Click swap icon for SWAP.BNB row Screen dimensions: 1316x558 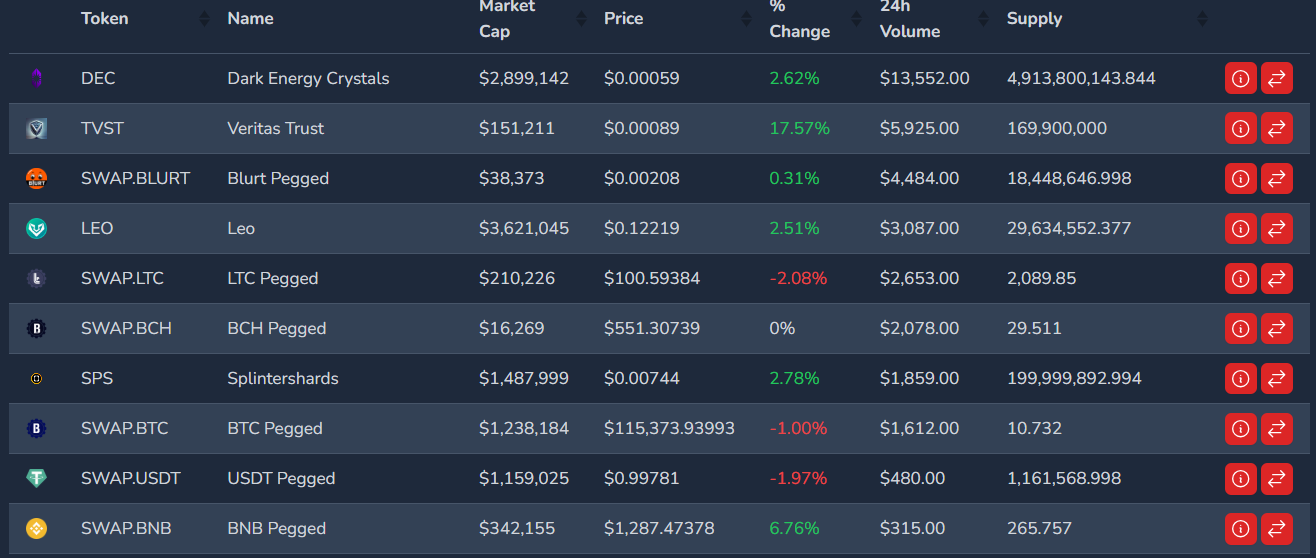1276,528
